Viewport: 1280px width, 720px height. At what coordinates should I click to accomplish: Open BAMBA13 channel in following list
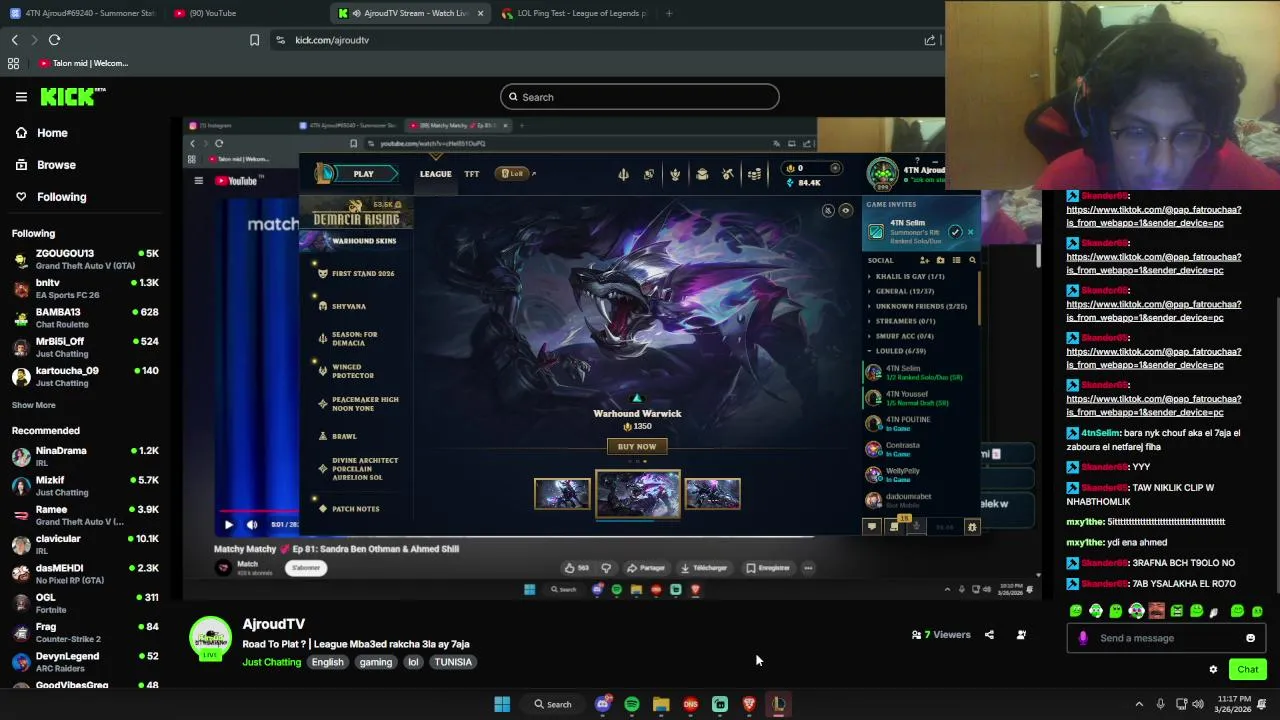85,318
